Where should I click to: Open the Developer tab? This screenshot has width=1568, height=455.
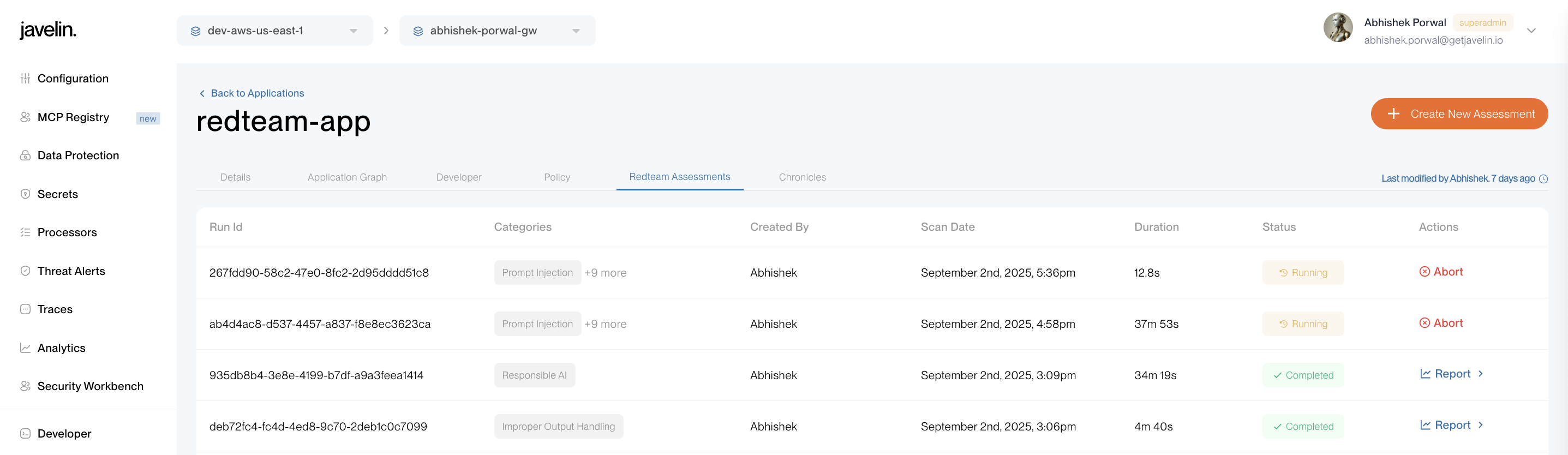click(x=458, y=177)
